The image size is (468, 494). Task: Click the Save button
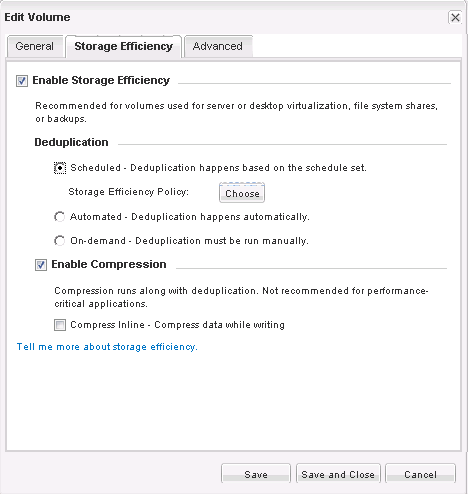coord(256,474)
